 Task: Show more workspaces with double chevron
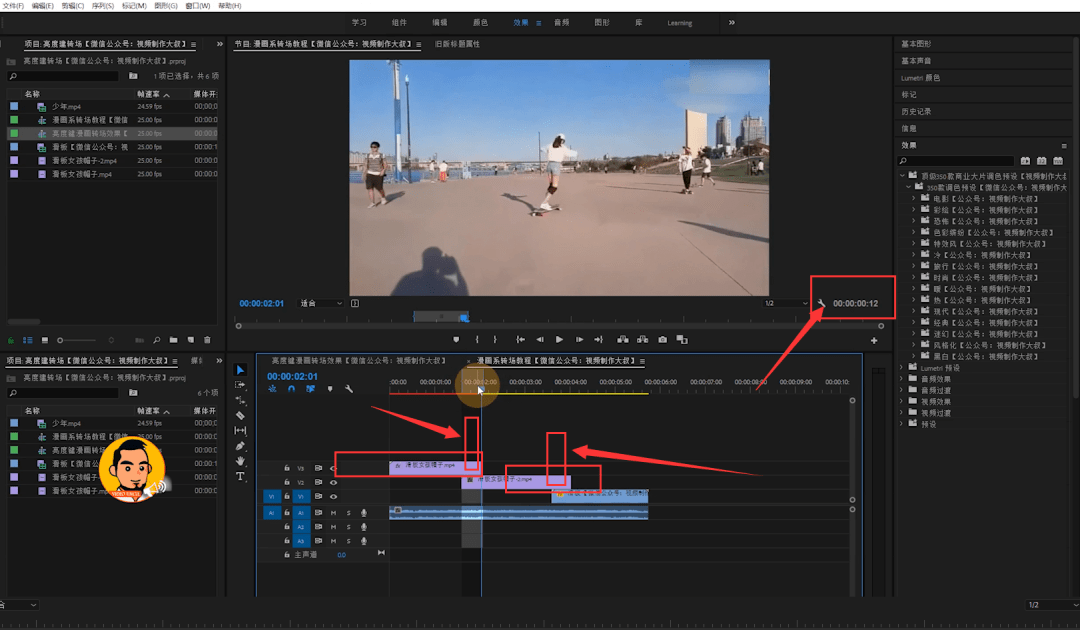(731, 23)
